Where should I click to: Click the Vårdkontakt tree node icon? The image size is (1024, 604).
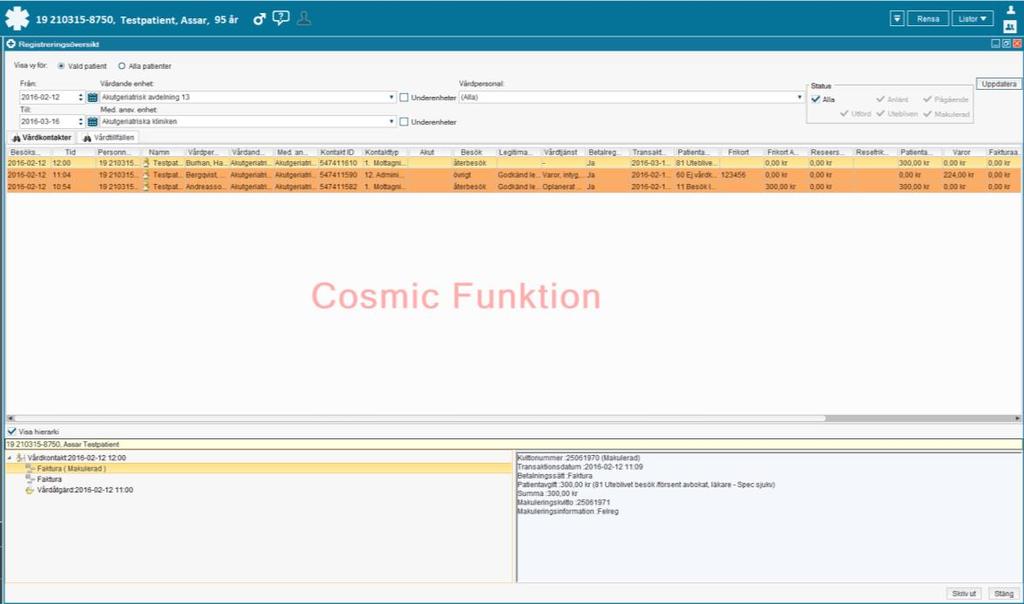[x=20, y=458]
